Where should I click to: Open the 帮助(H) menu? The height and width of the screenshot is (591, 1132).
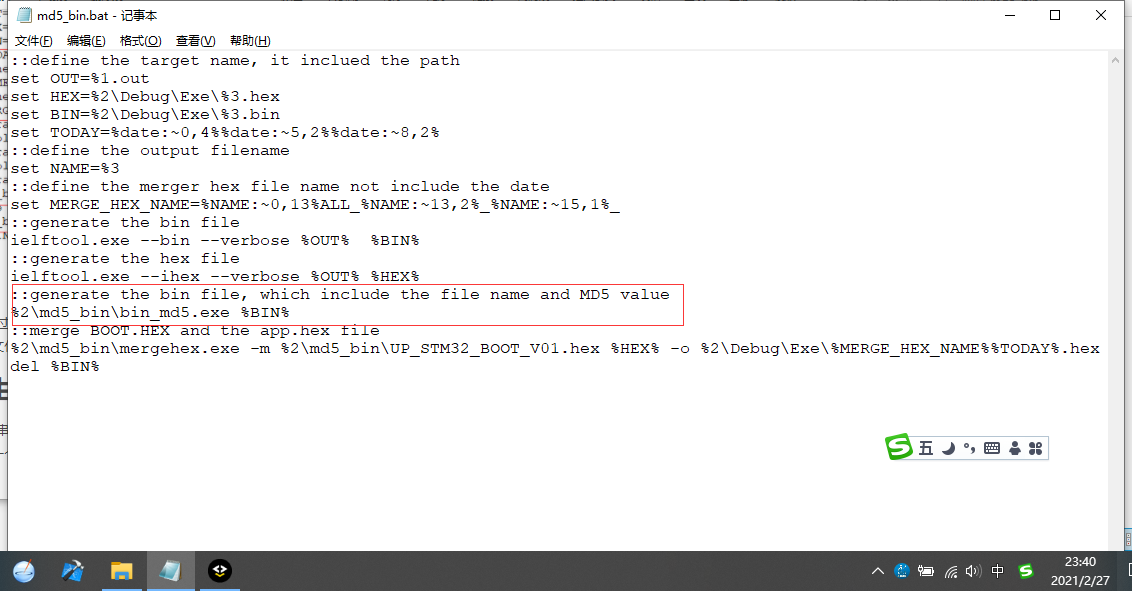point(250,41)
